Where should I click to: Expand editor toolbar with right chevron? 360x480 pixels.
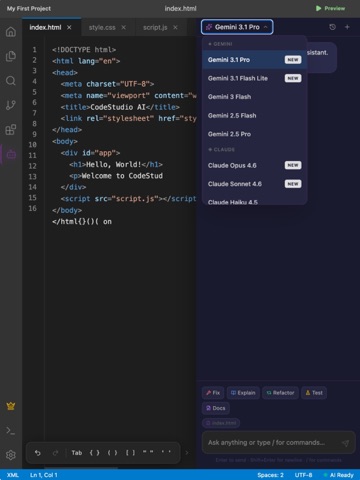pos(187,453)
